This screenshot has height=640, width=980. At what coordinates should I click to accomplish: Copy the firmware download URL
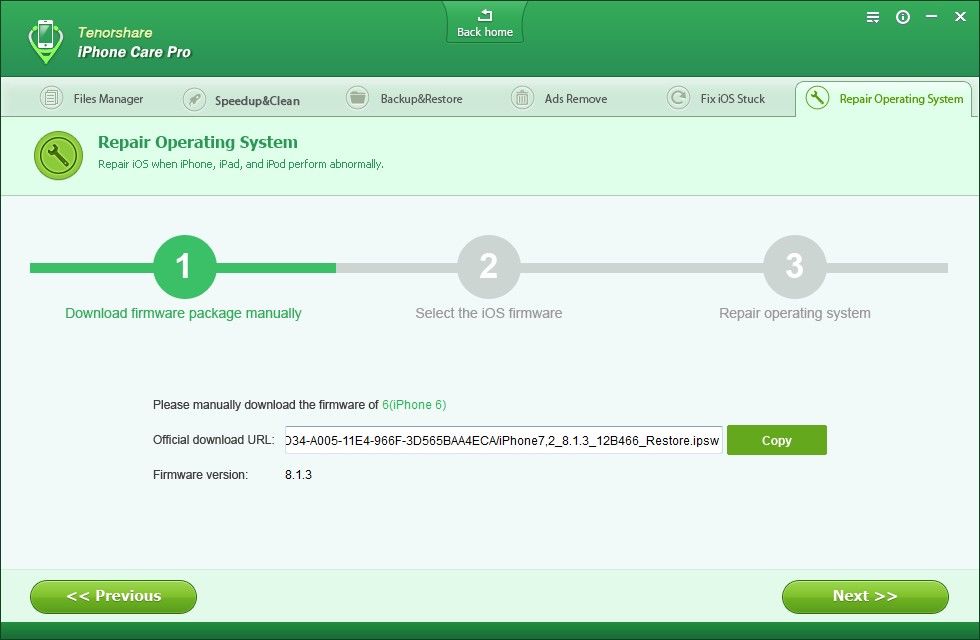tap(776, 440)
